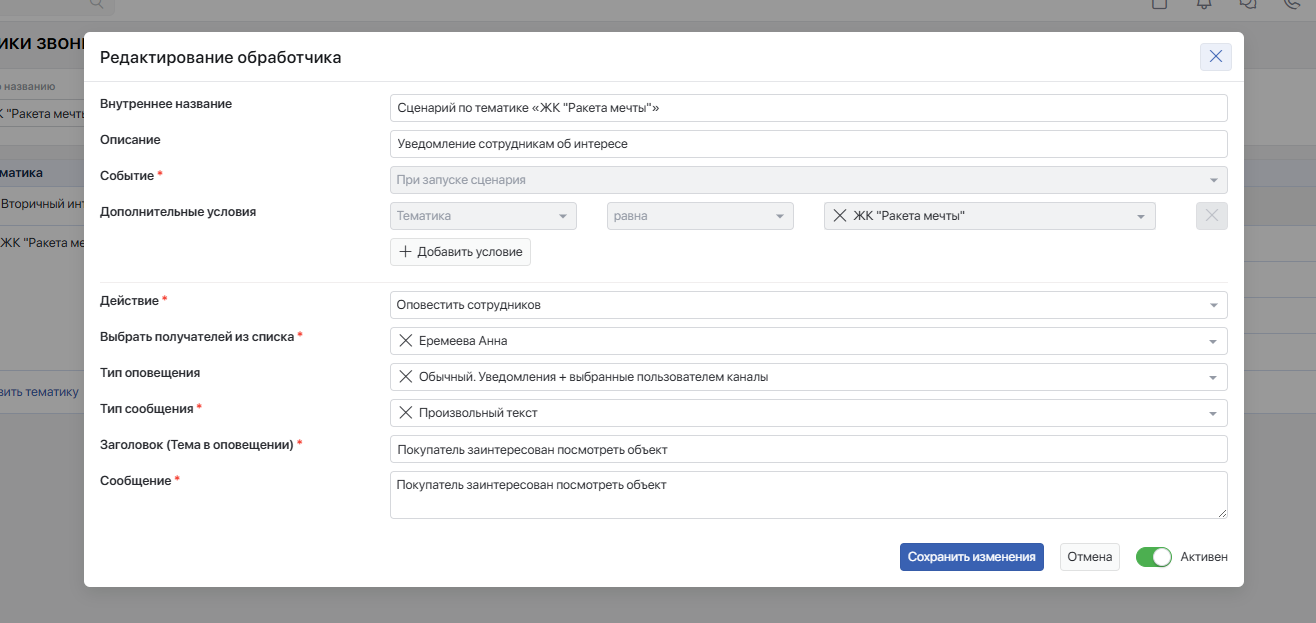
Task: Close the handler editing dialog
Action: pyautogui.click(x=1215, y=57)
